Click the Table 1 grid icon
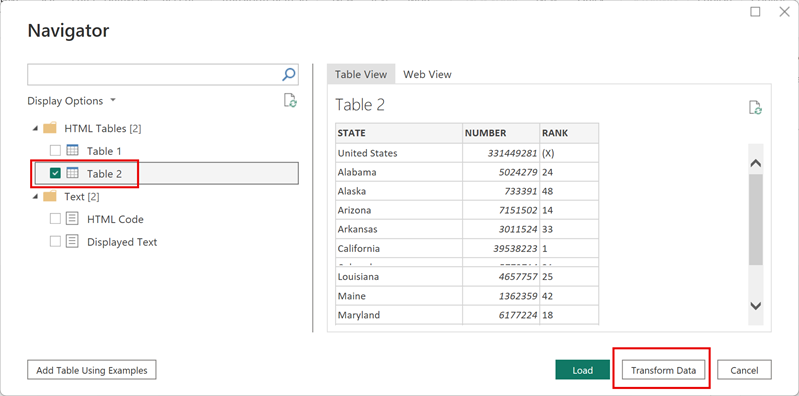799x396 pixels. 72,151
